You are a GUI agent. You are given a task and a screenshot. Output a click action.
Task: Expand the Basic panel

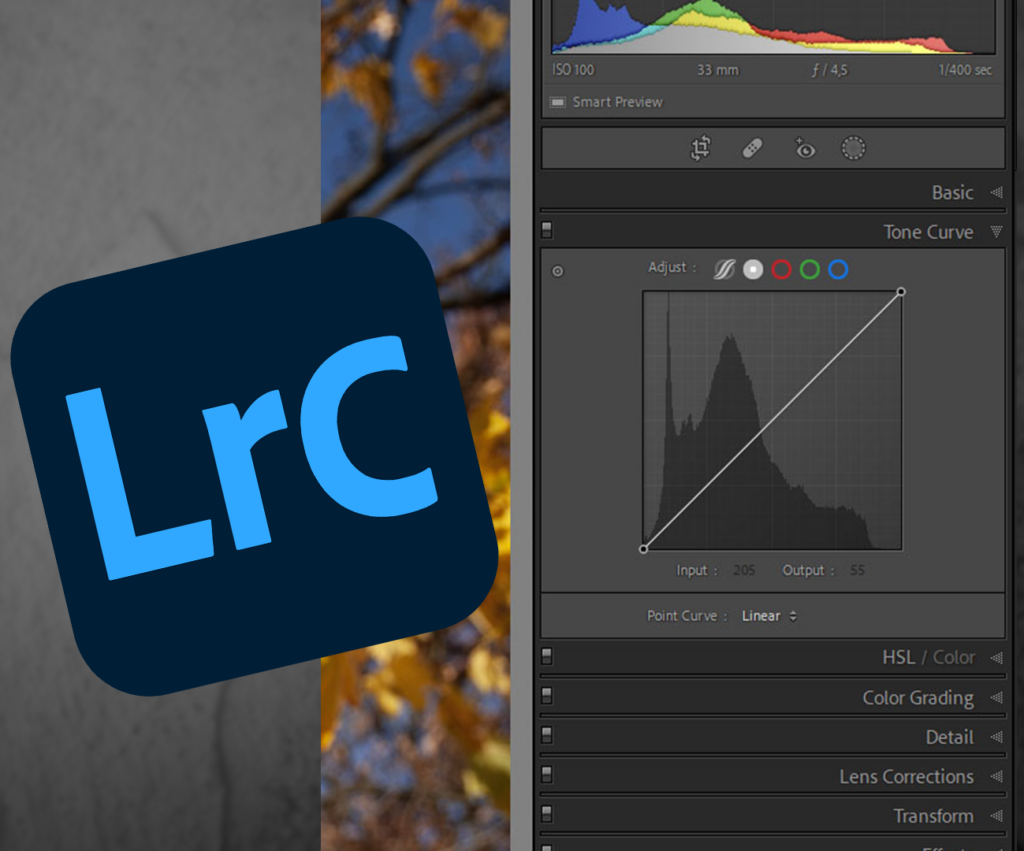tap(951, 192)
